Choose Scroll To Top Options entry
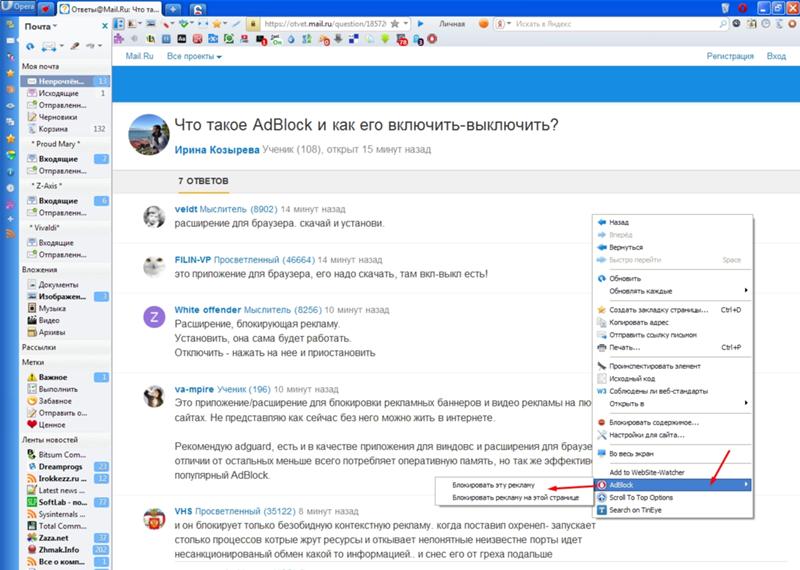The image size is (800, 570). point(672,498)
